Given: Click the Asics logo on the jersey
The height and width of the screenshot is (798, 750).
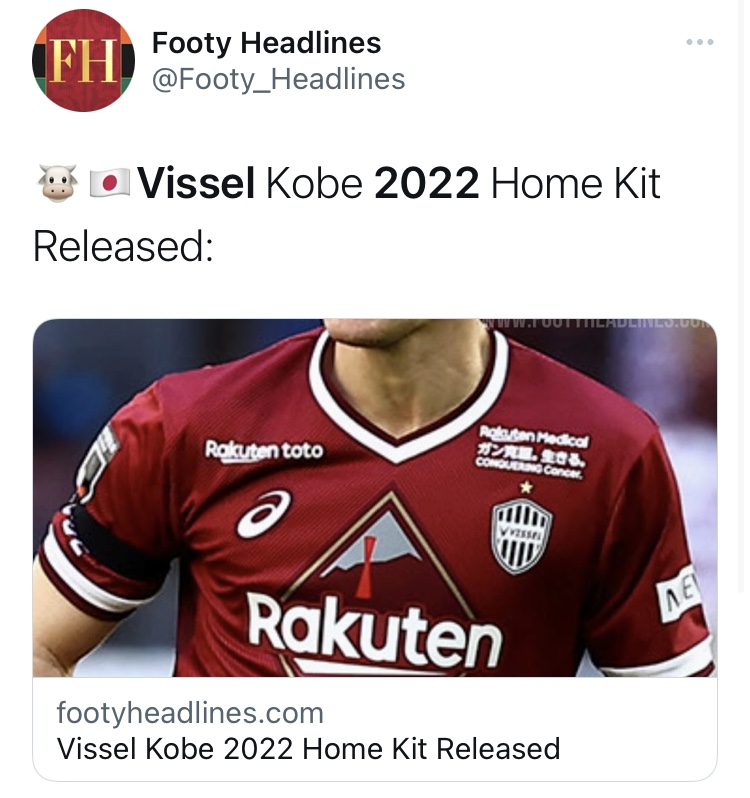Looking at the screenshot, I should (x=264, y=514).
